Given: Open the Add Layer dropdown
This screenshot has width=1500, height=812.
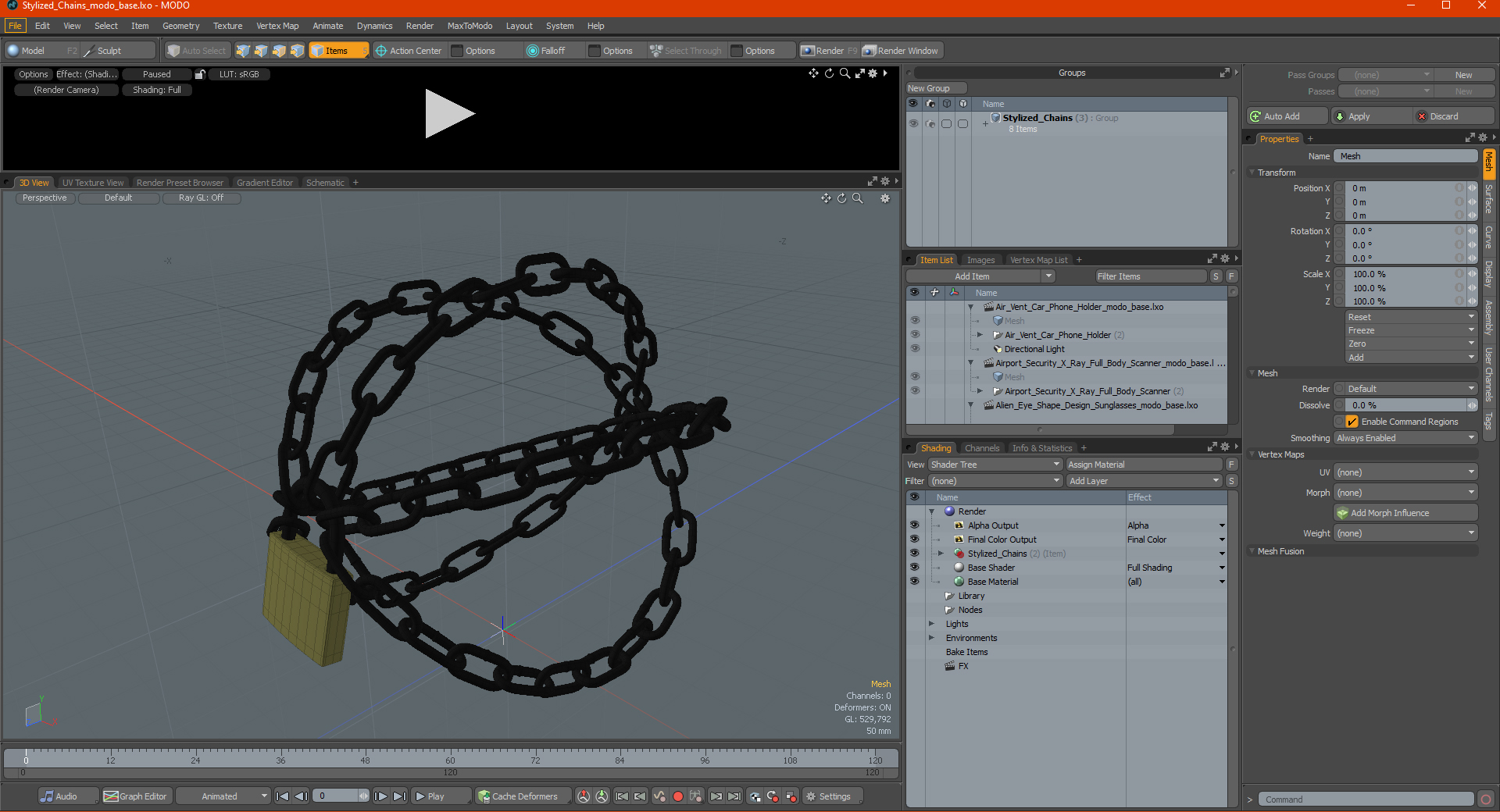Looking at the screenshot, I should coord(1144,481).
